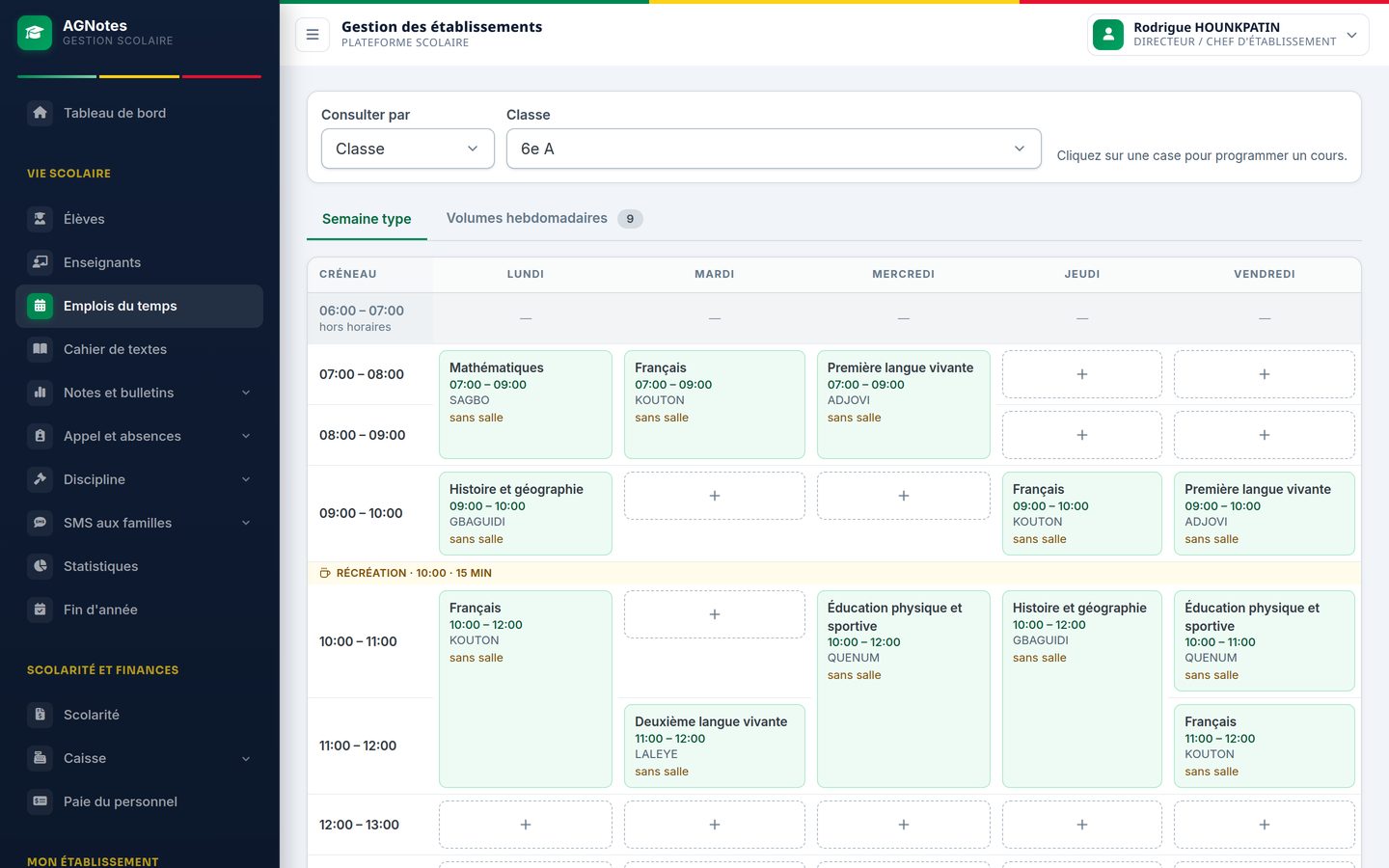Click the Enseignants sidebar icon
The image size is (1389, 868).
[40, 262]
